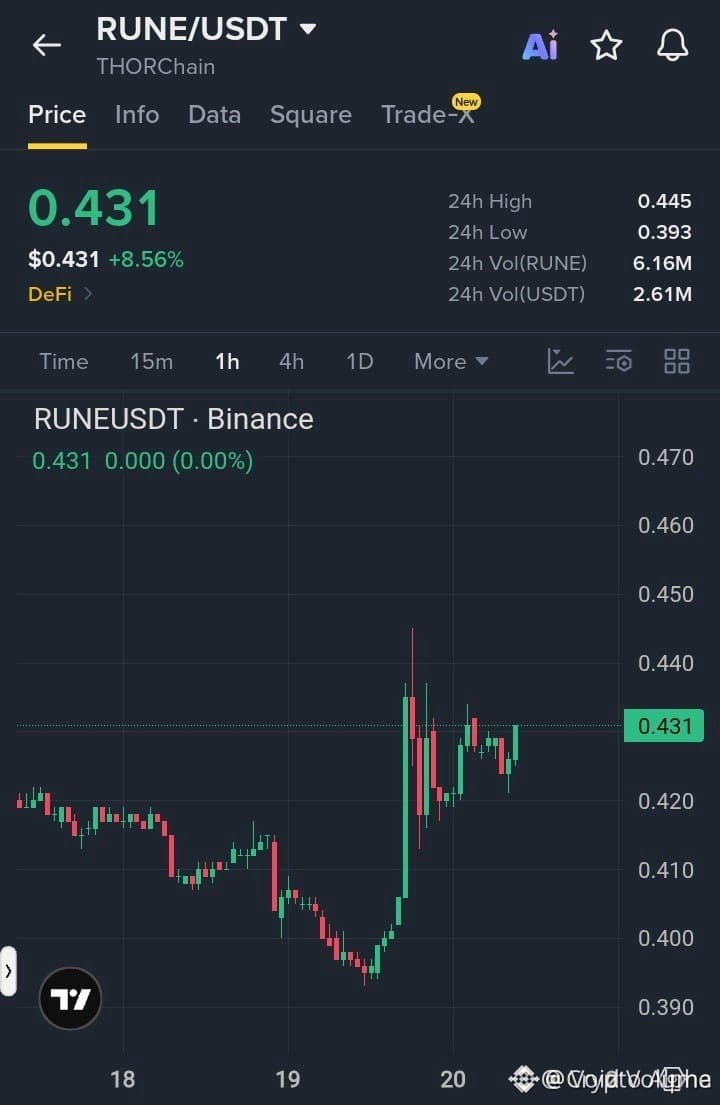This screenshot has width=720, height=1105.
Task: Tap the TradingView logo badge
Action: tap(70, 998)
